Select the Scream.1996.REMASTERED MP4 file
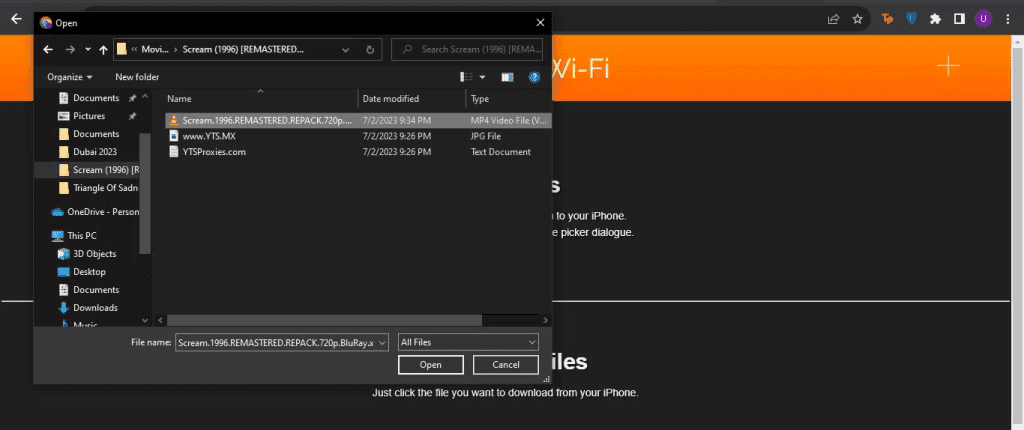This screenshot has width=1024, height=430. click(358, 120)
